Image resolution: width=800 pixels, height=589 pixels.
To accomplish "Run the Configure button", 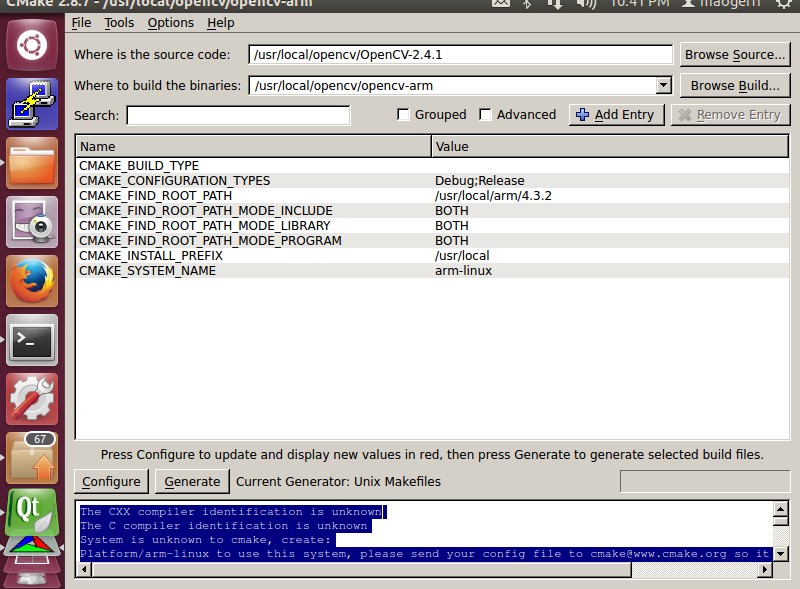I will tap(111, 482).
